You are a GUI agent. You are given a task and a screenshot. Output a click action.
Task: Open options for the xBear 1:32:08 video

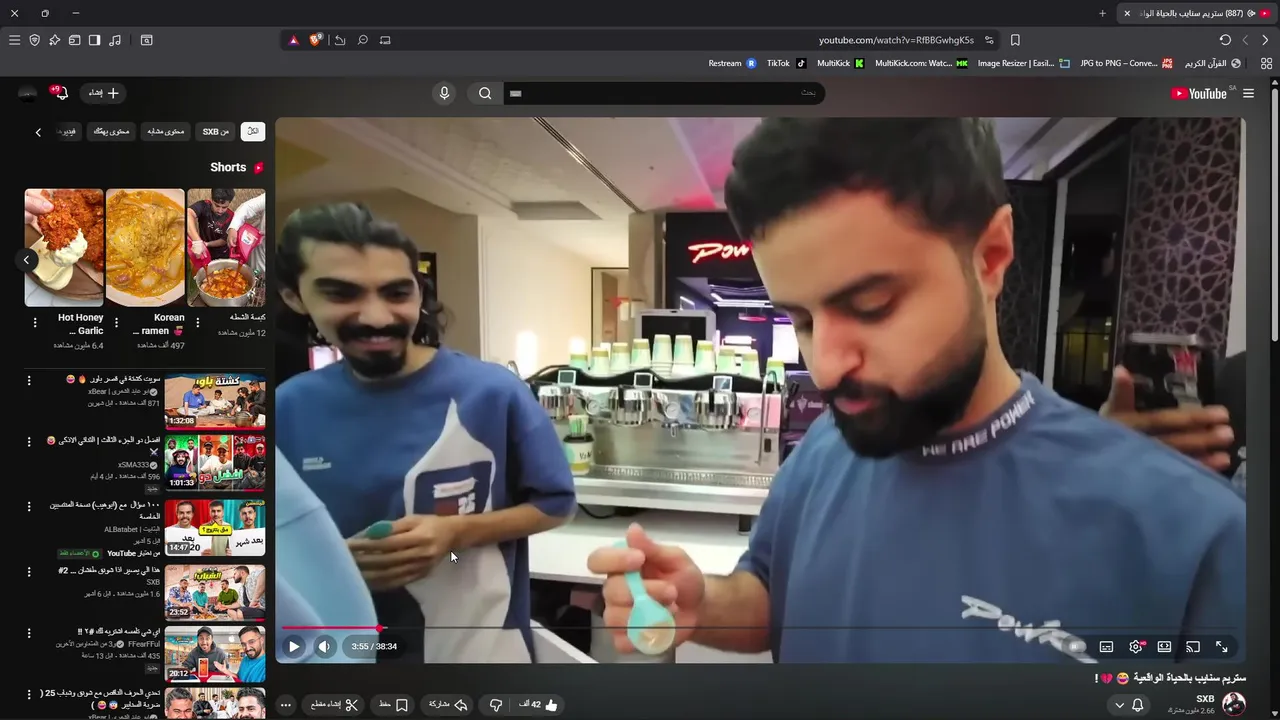29,381
